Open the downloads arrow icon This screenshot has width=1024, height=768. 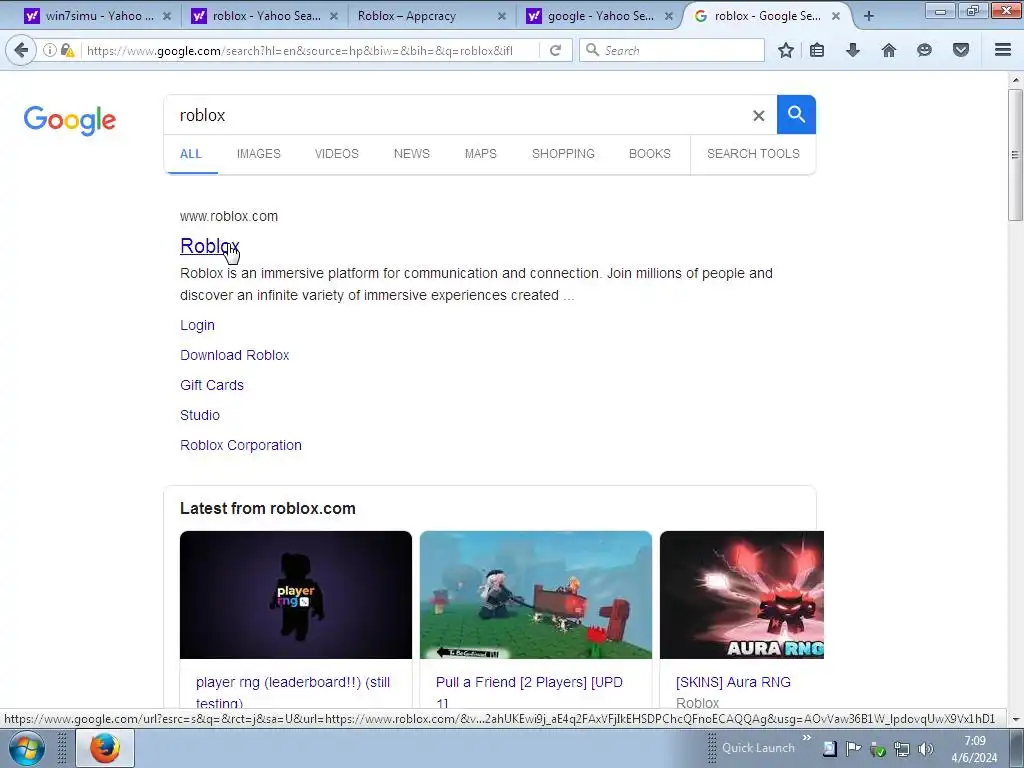pos(853,50)
